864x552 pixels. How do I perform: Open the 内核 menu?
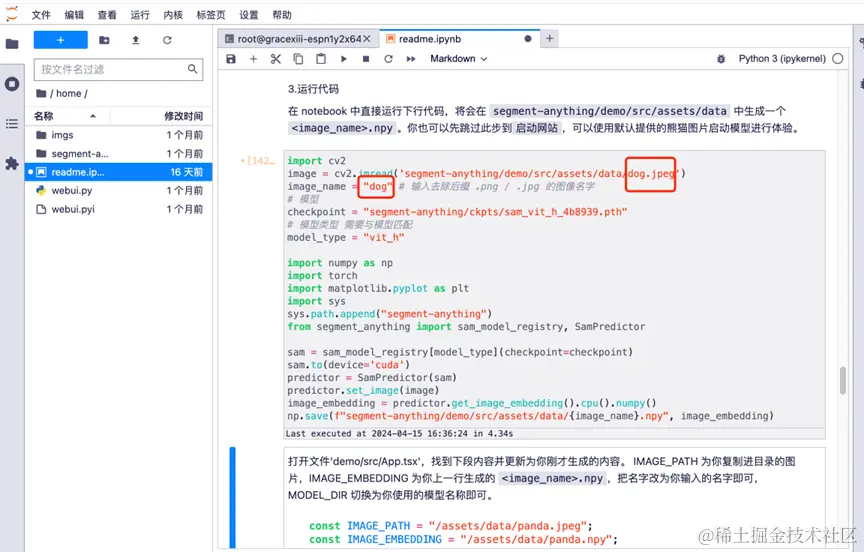tap(173, 15)
